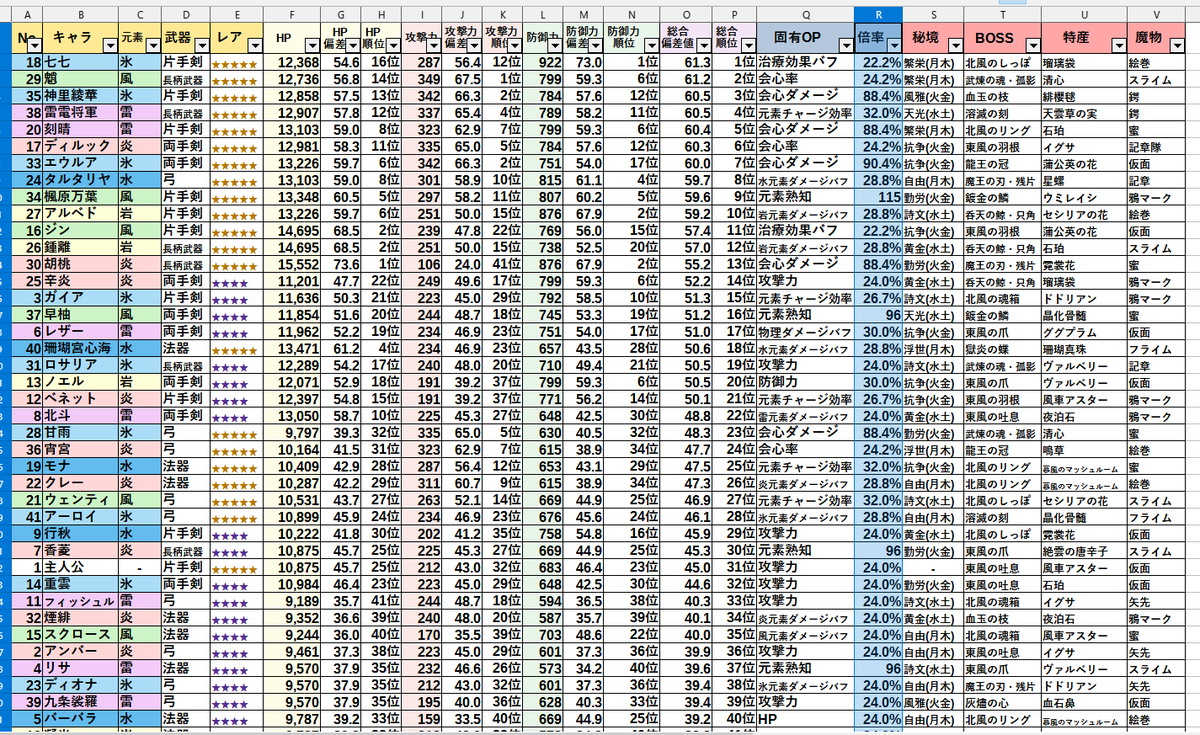Select the 九条裟羅 name cell
1200x735 pixels.
click(x=81, y=703)
